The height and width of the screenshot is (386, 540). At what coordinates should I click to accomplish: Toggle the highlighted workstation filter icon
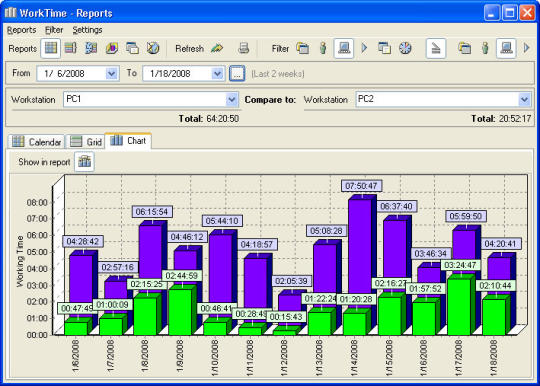344,48
